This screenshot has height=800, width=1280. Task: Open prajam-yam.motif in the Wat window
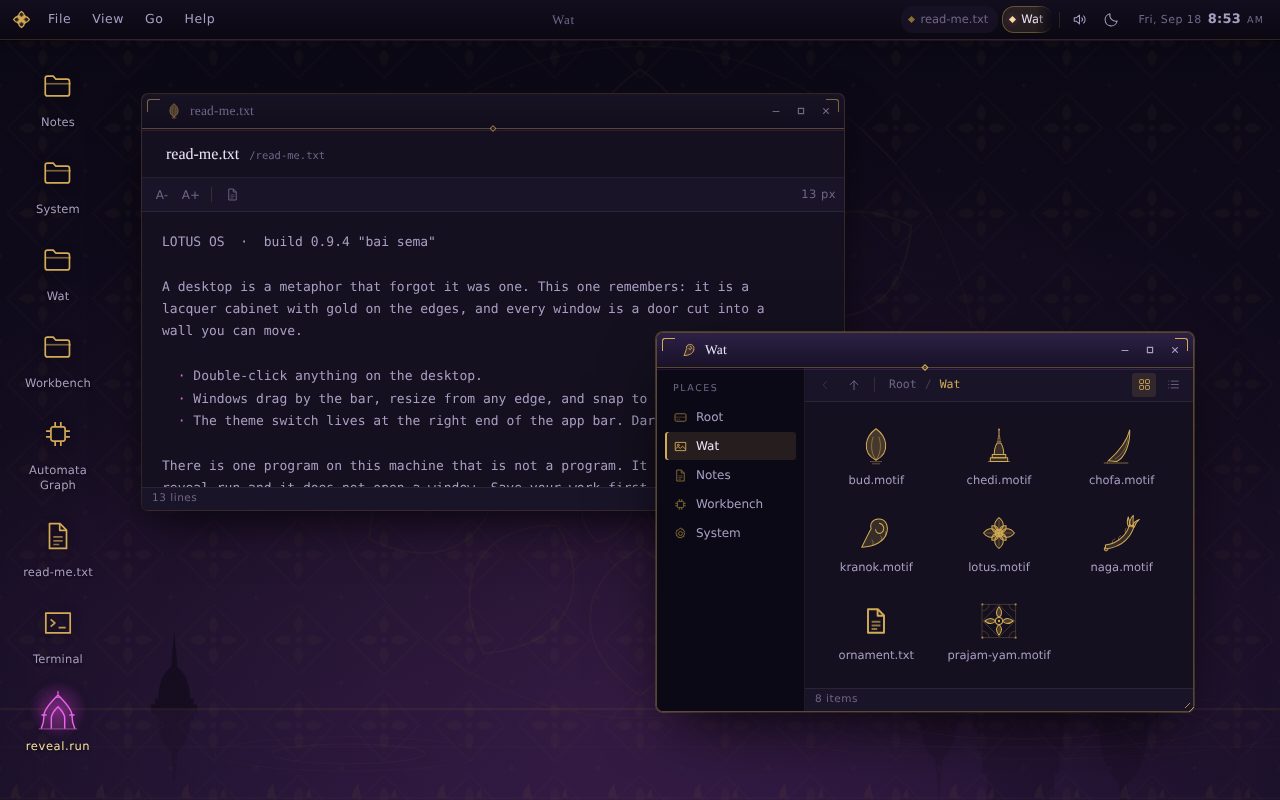999,633
